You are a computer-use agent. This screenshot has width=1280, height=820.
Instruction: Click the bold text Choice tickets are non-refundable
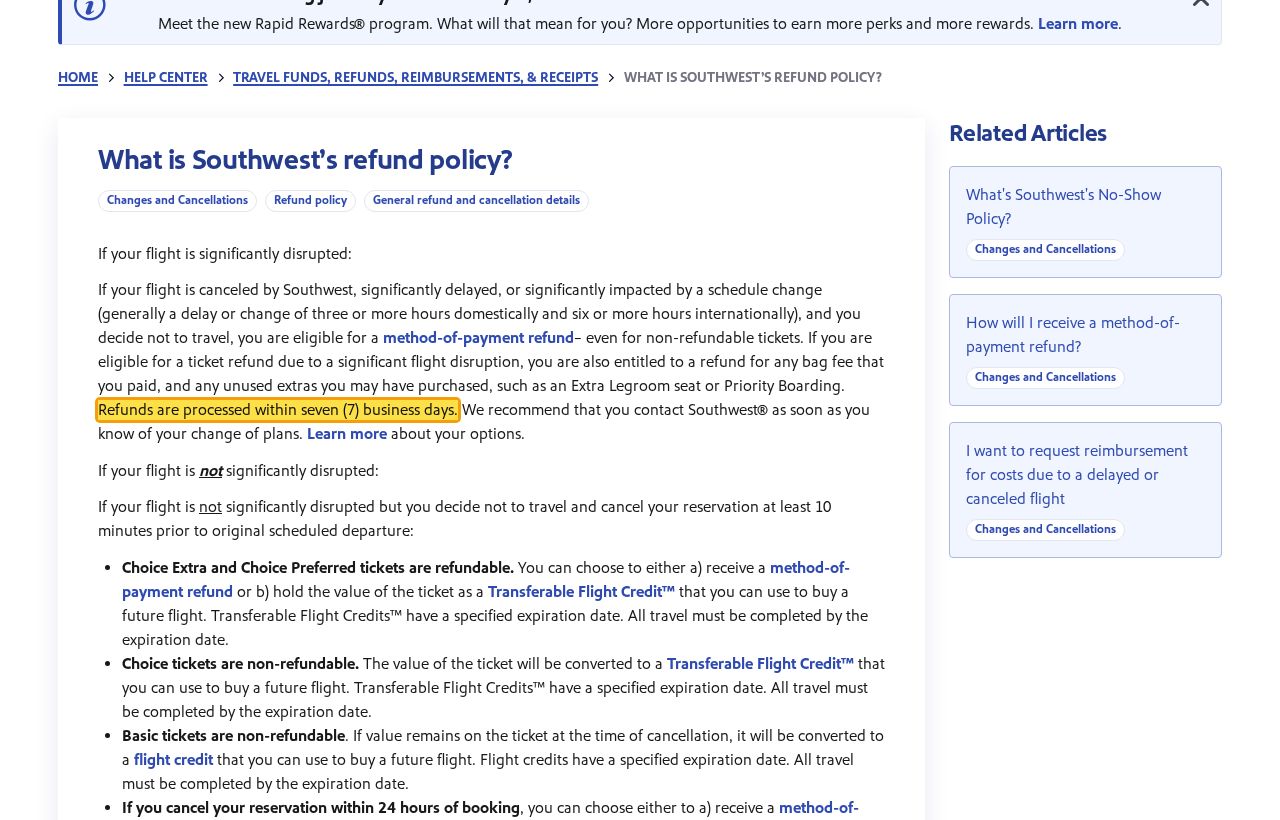coord(240,664)
